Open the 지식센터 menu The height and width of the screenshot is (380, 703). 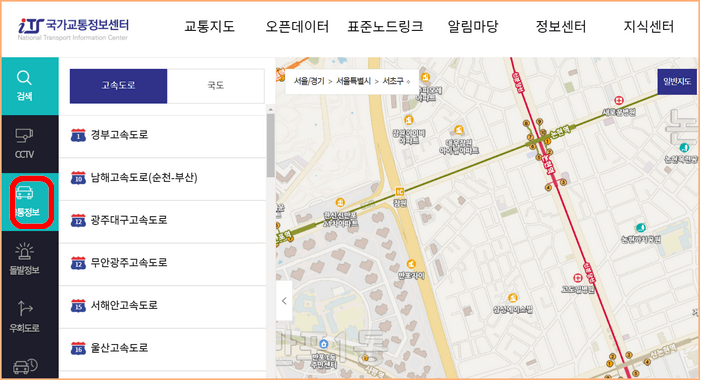pos(648,26)
